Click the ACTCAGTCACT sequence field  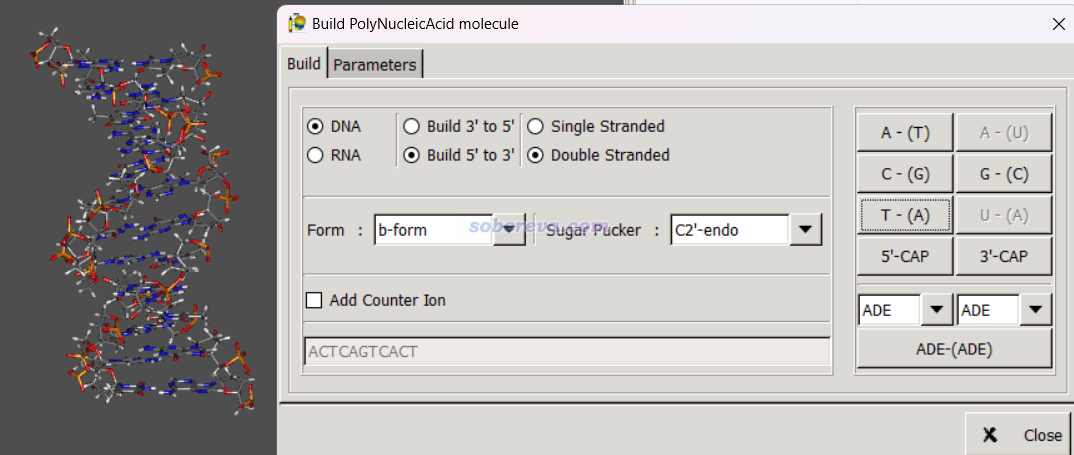[566, 352]
